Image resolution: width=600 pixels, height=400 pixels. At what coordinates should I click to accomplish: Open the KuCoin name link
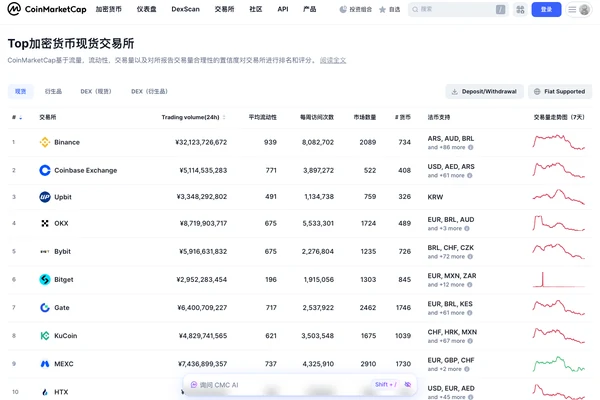click(x=65, y=336)
